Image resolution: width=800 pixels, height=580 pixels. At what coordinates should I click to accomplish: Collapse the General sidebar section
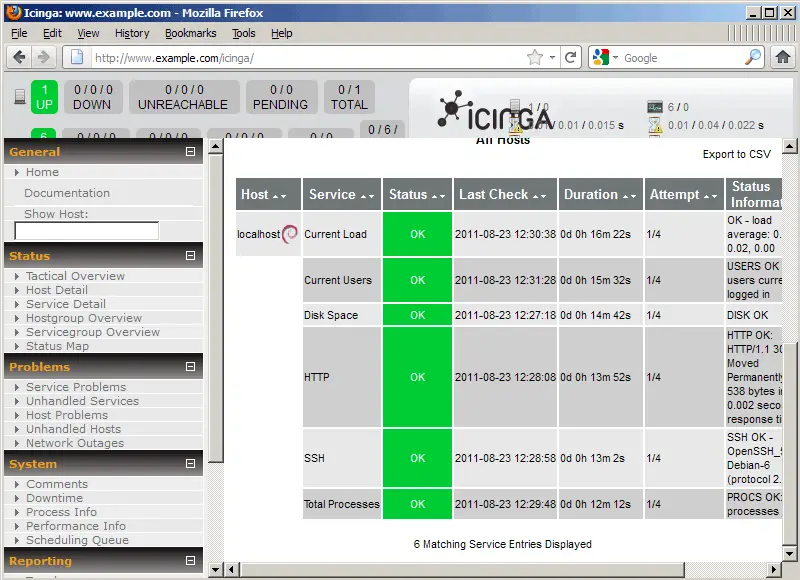click(x=190, y=152)
